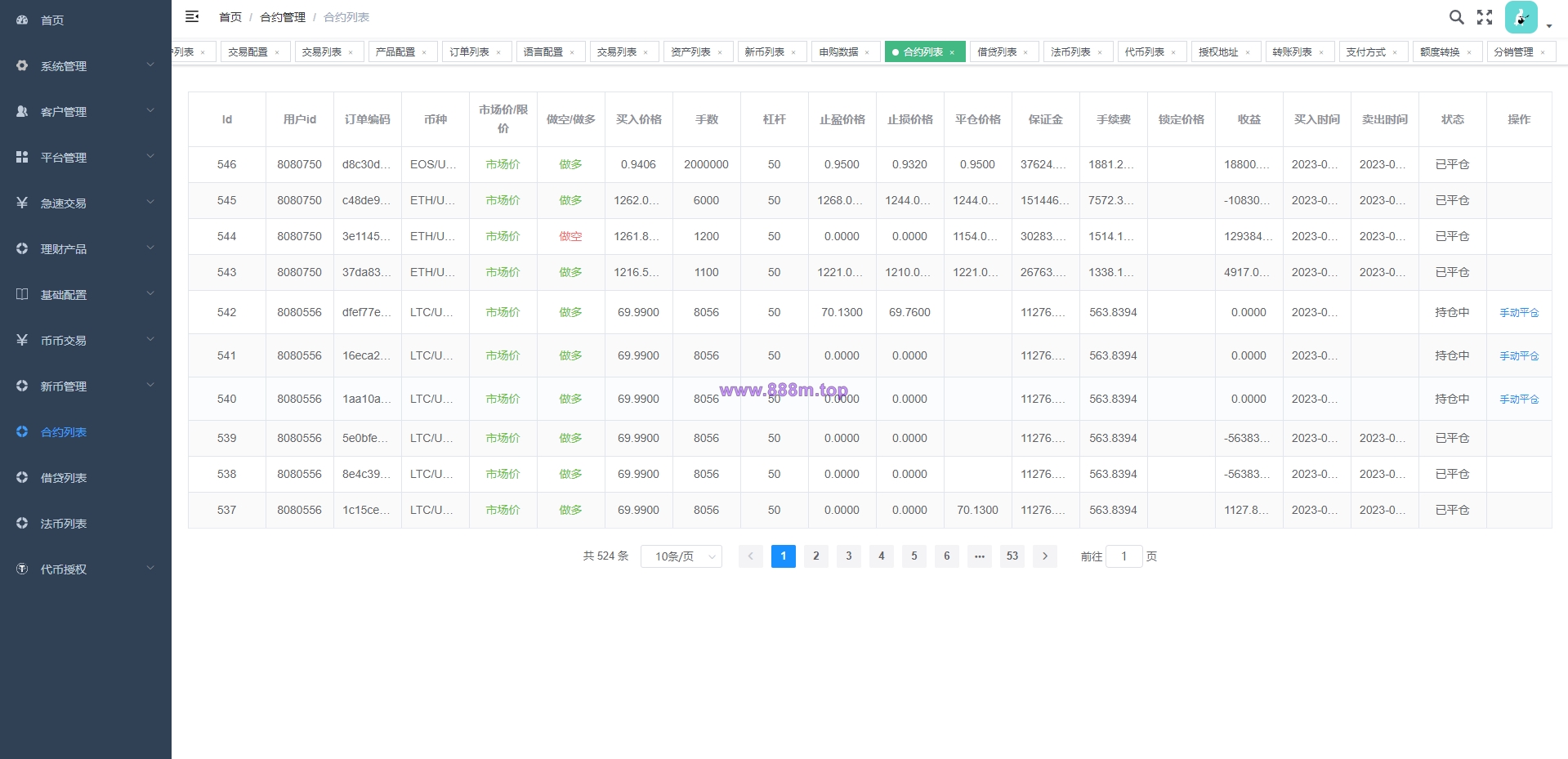Expand the 新币管理 menu chevron
This screenshot has height=759, width=1568.
pyautogui.click(x=150, y=385)
